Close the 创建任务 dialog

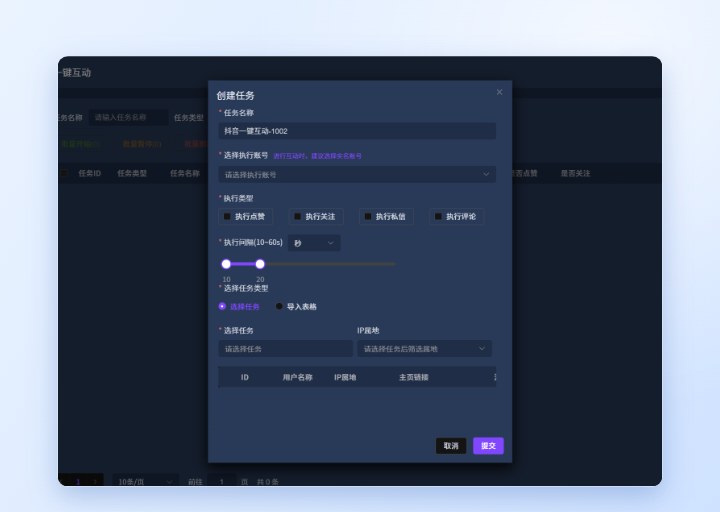499,92
